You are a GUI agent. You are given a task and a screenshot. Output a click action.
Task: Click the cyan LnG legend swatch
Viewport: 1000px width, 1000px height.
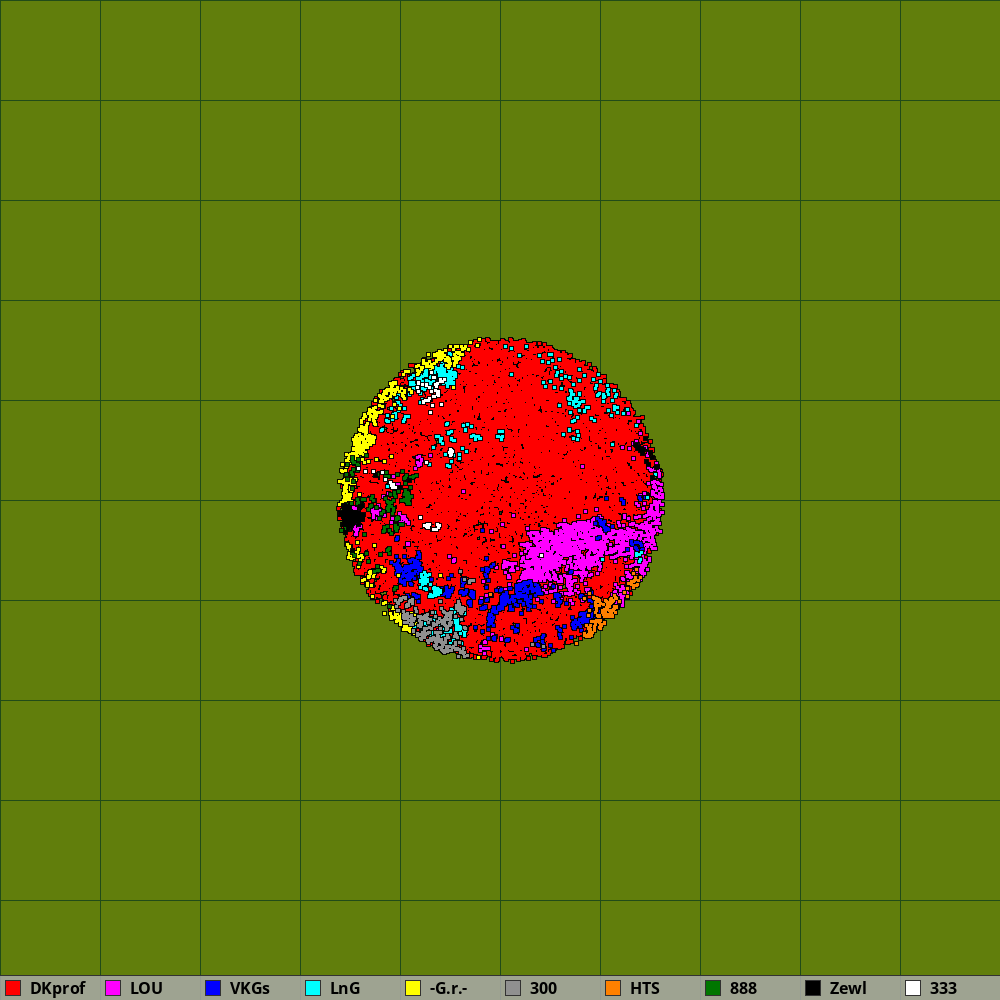click(313, 988)
